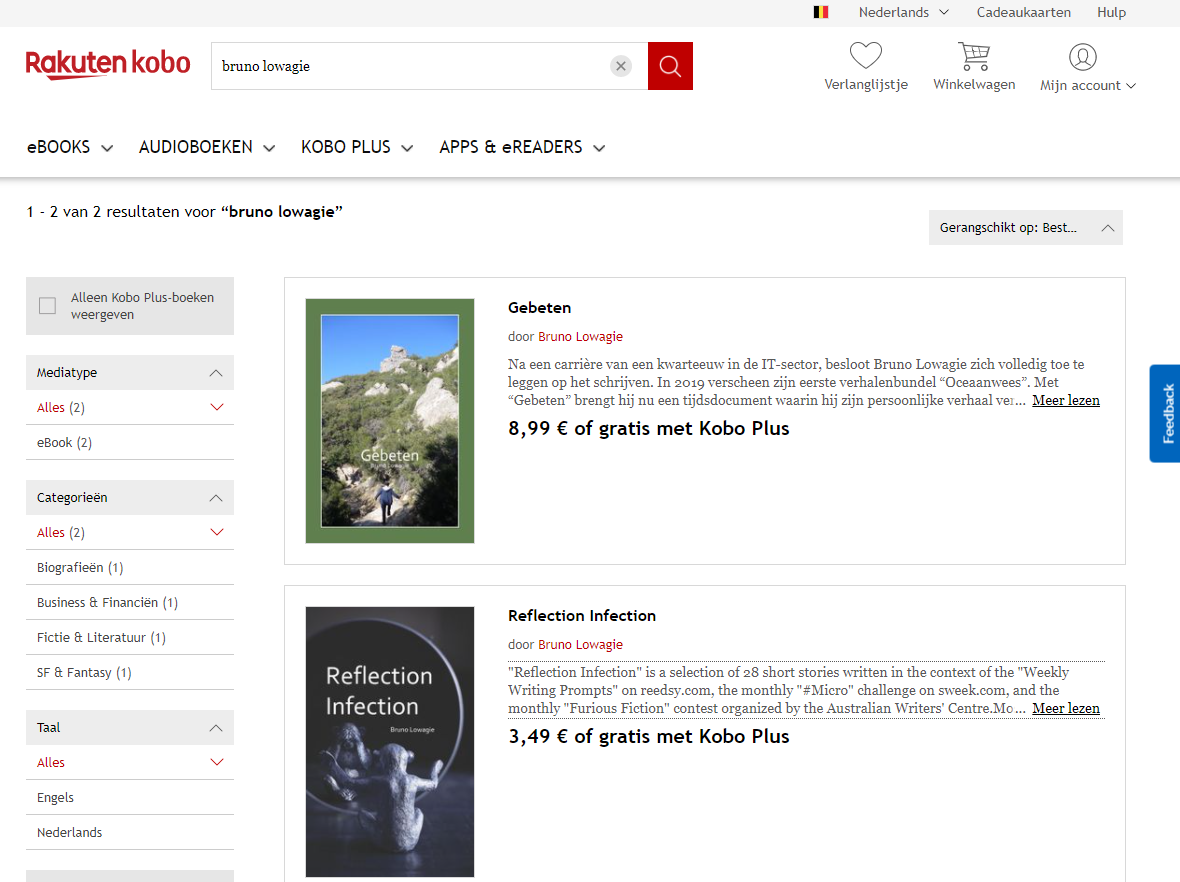Select Alles (2) under Mediatype
The height and width of the screenshot is (882, 1180).
(x=129, y=407)
